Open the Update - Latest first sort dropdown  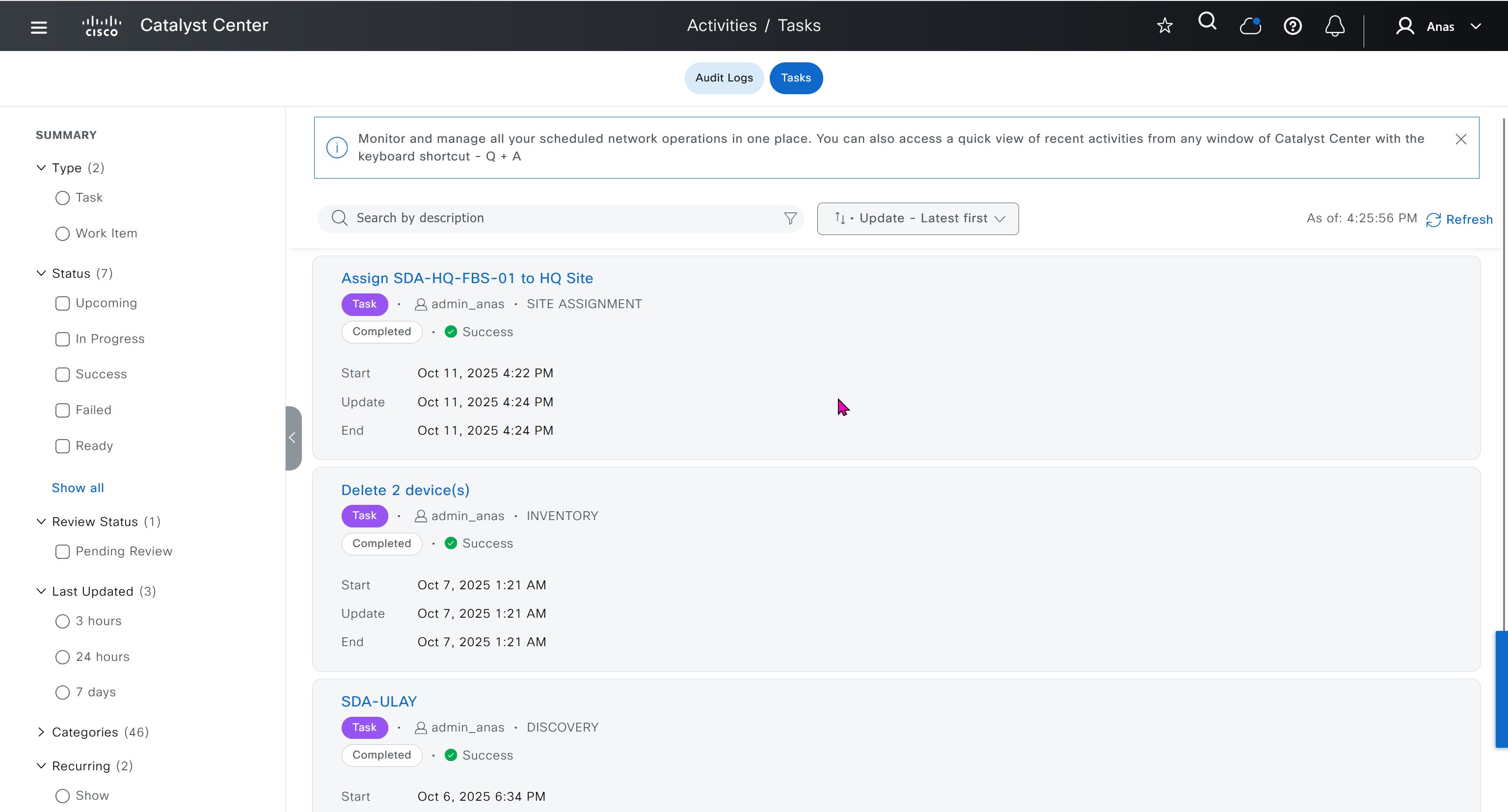(917, 219)
